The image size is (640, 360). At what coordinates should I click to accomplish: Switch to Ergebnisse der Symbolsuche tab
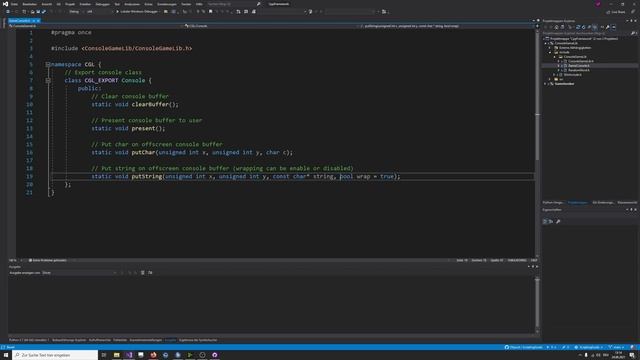[198, 340]
